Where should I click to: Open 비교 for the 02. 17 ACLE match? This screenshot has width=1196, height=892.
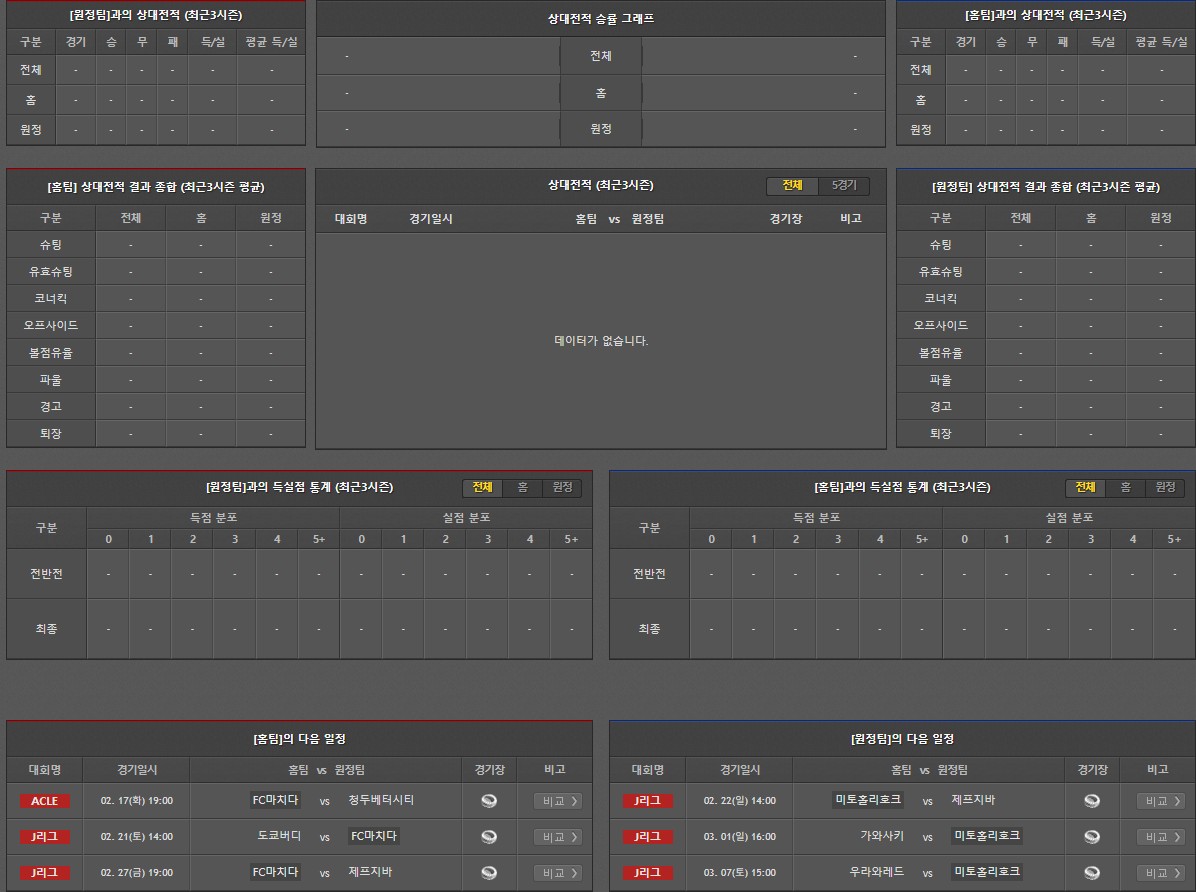point(557,801)
